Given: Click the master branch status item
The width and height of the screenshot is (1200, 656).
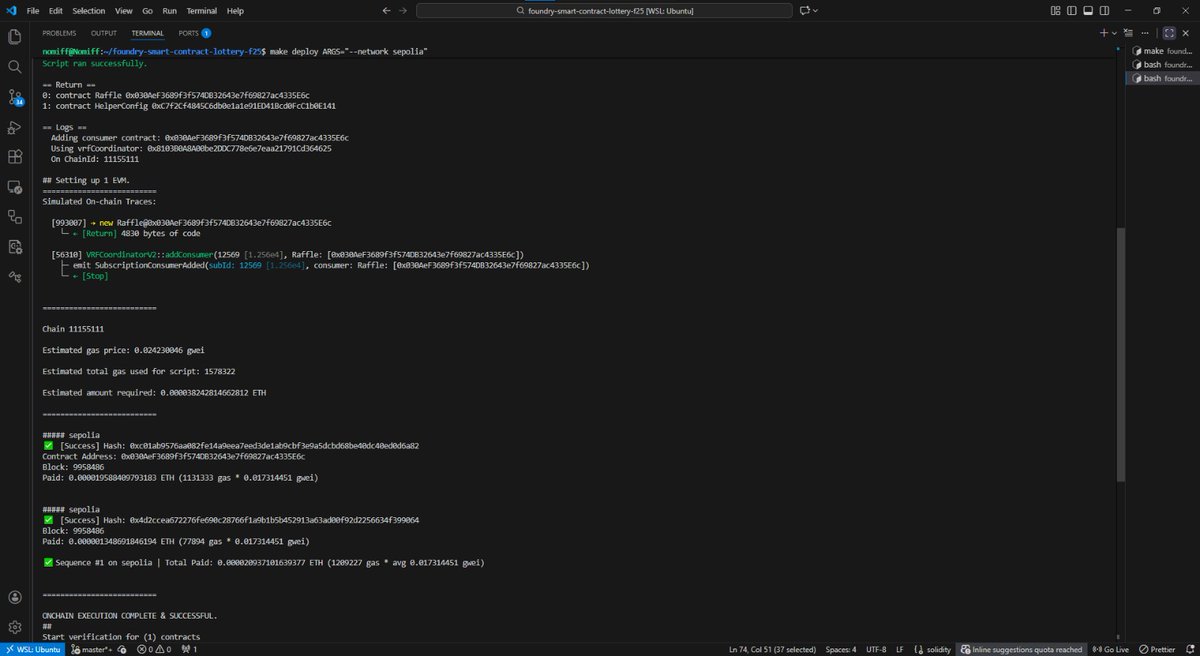Looking at the screenshot, I should tap(92, 649).
